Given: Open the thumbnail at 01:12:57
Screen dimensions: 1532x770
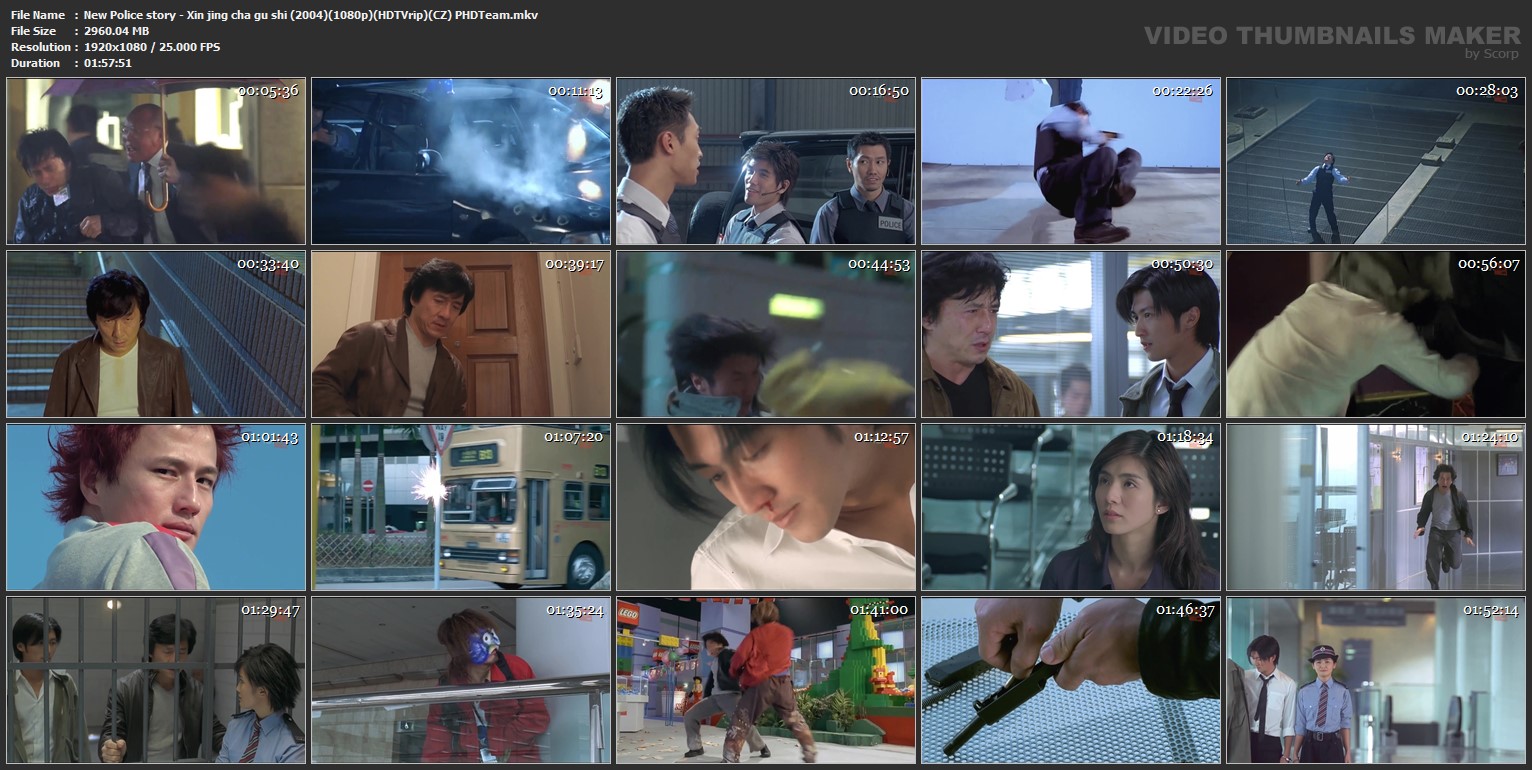Looking at the screenshot, I should (766, 507).
